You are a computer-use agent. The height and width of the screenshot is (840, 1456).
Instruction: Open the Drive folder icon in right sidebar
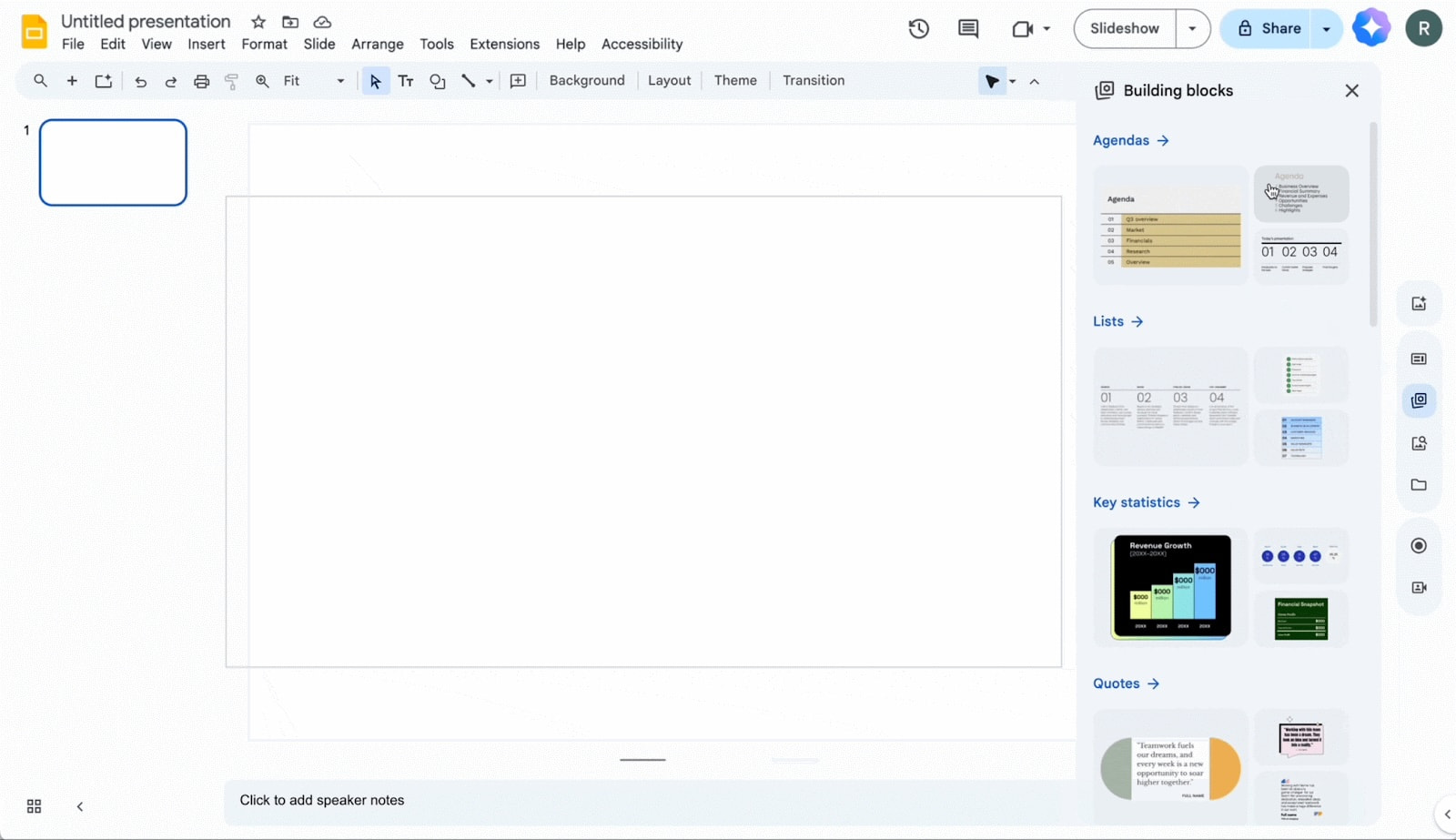click(1418, 485)
